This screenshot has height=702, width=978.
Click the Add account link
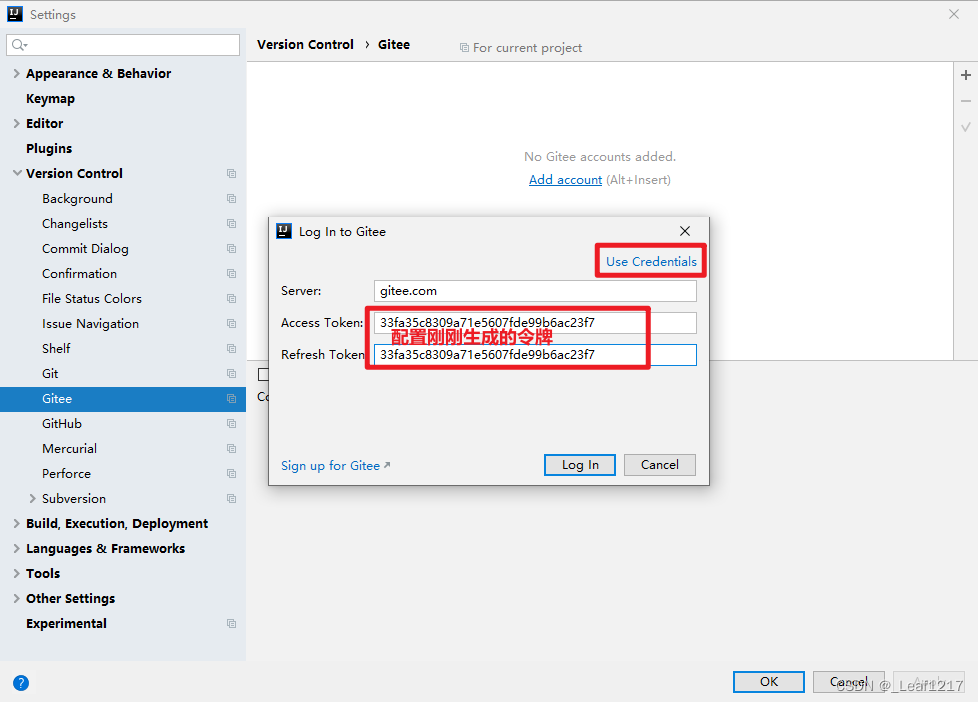[565, 180]
